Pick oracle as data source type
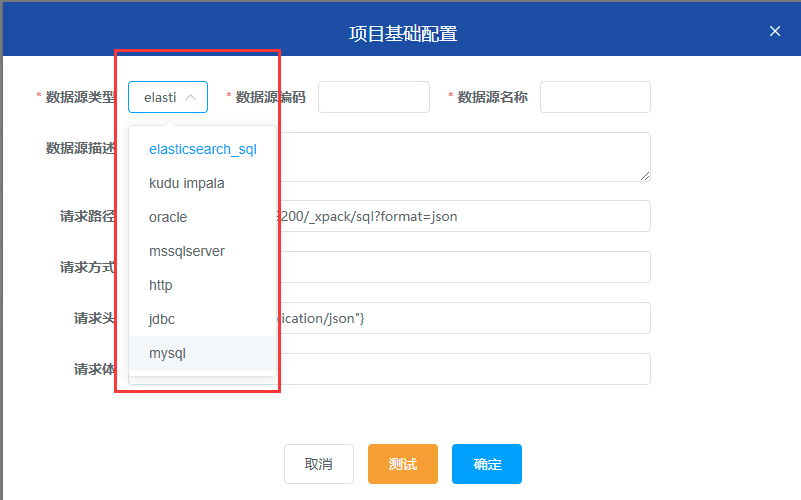Screen dimensions: 801x500 click(168, 217)
